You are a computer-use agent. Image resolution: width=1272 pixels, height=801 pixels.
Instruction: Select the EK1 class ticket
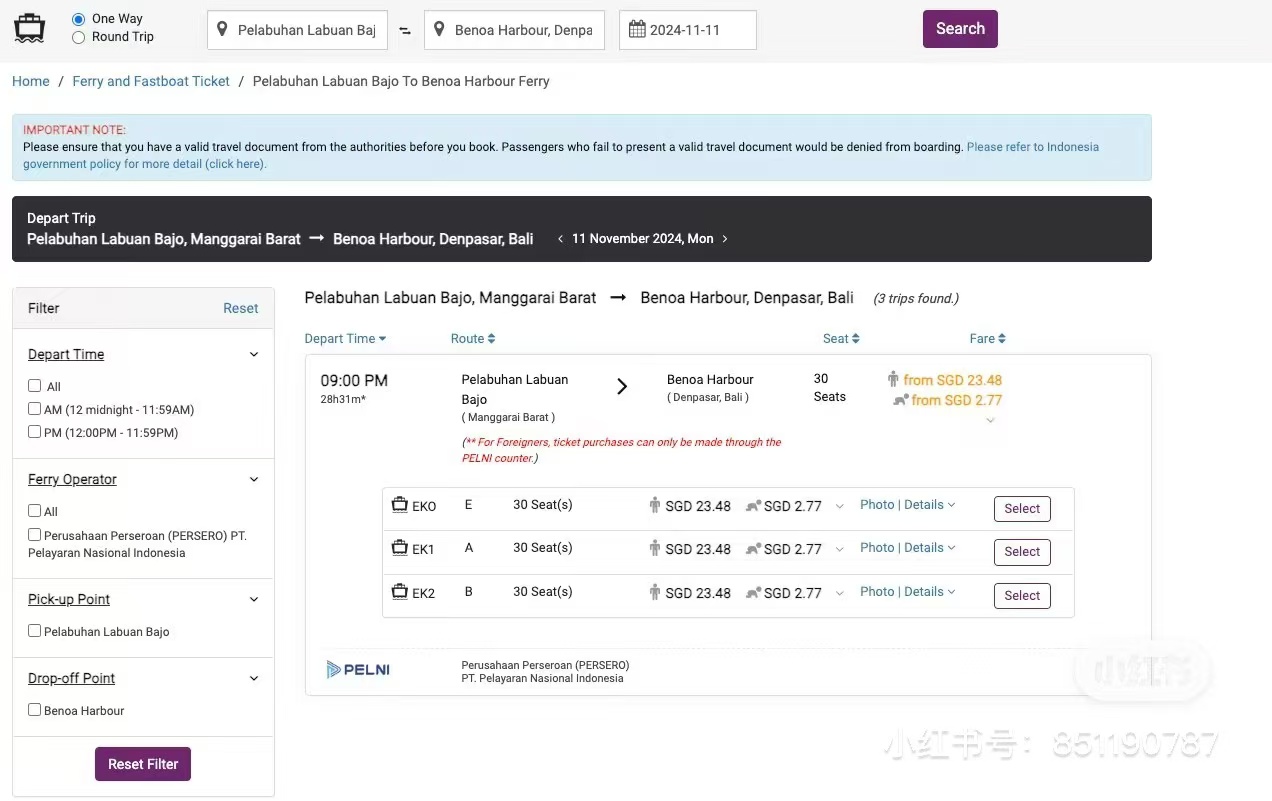tap(1022, 552)
